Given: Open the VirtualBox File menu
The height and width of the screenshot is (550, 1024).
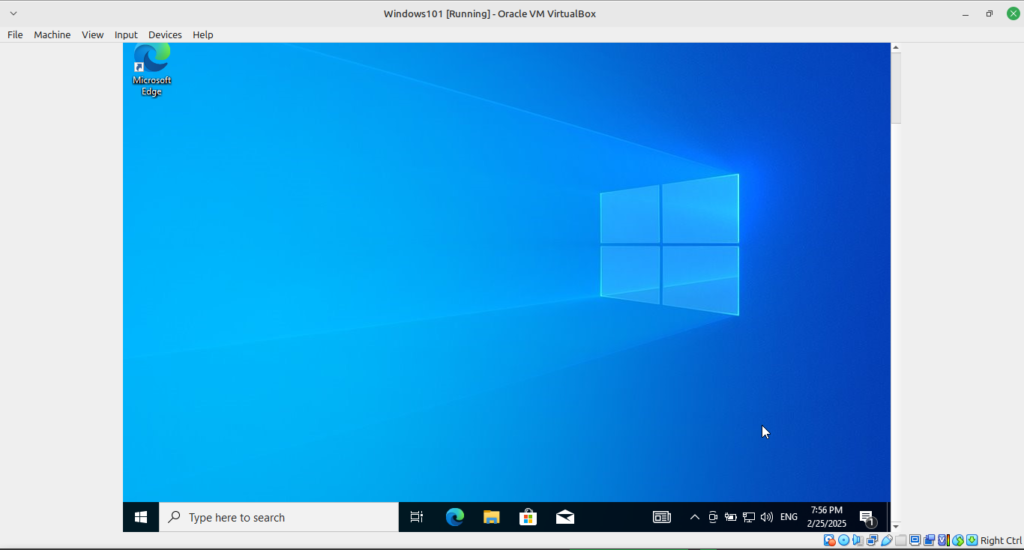Looking at the screenshot, I should click(x=15, y=35).
